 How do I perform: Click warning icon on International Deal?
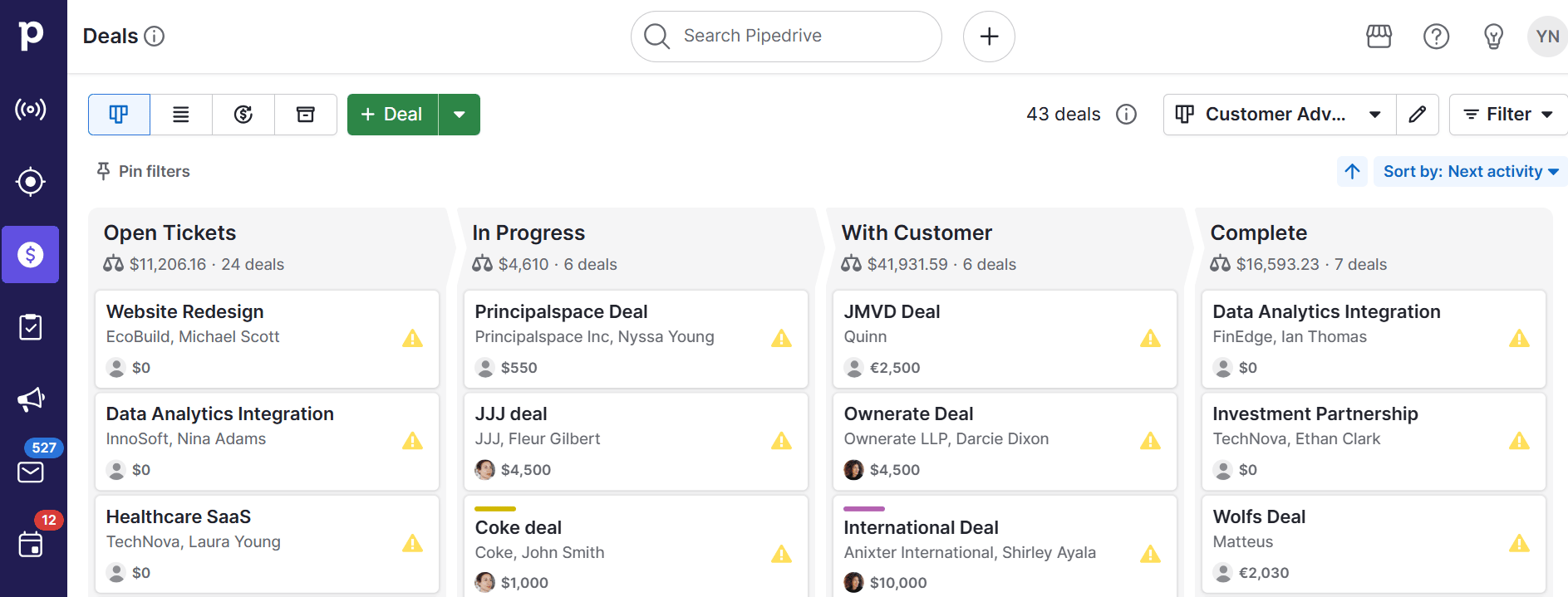click(1151, 554)
